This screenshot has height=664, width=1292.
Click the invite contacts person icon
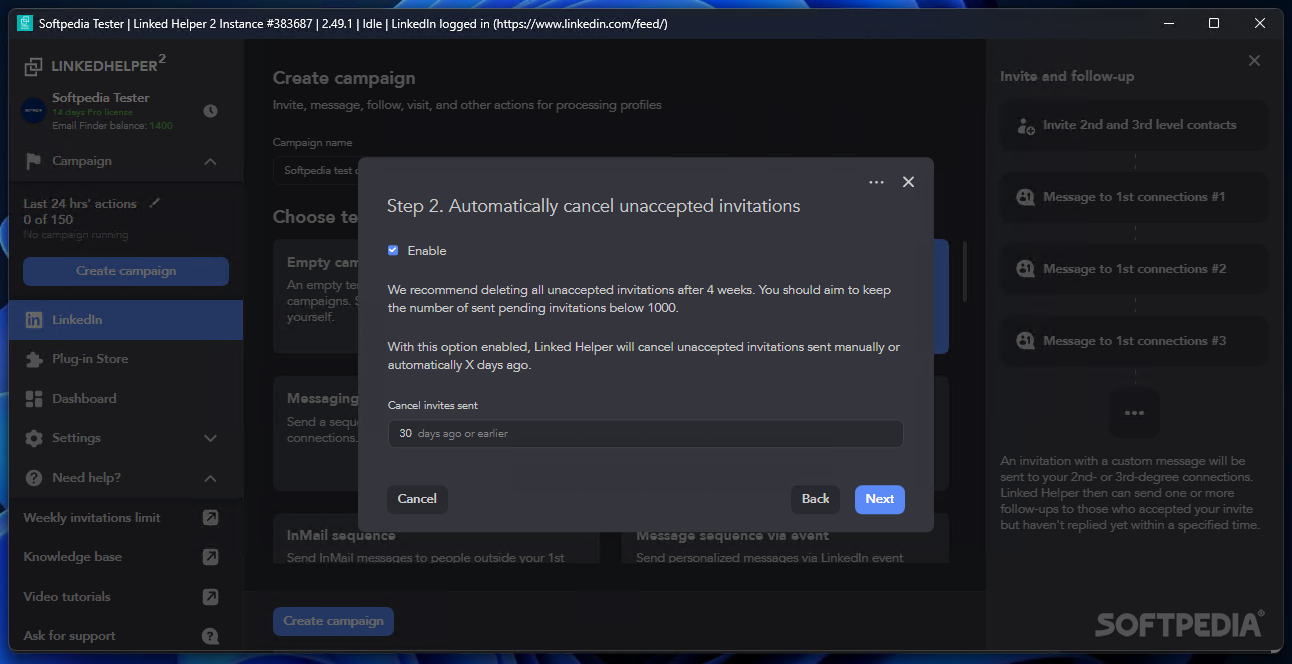pos(1026,126)
